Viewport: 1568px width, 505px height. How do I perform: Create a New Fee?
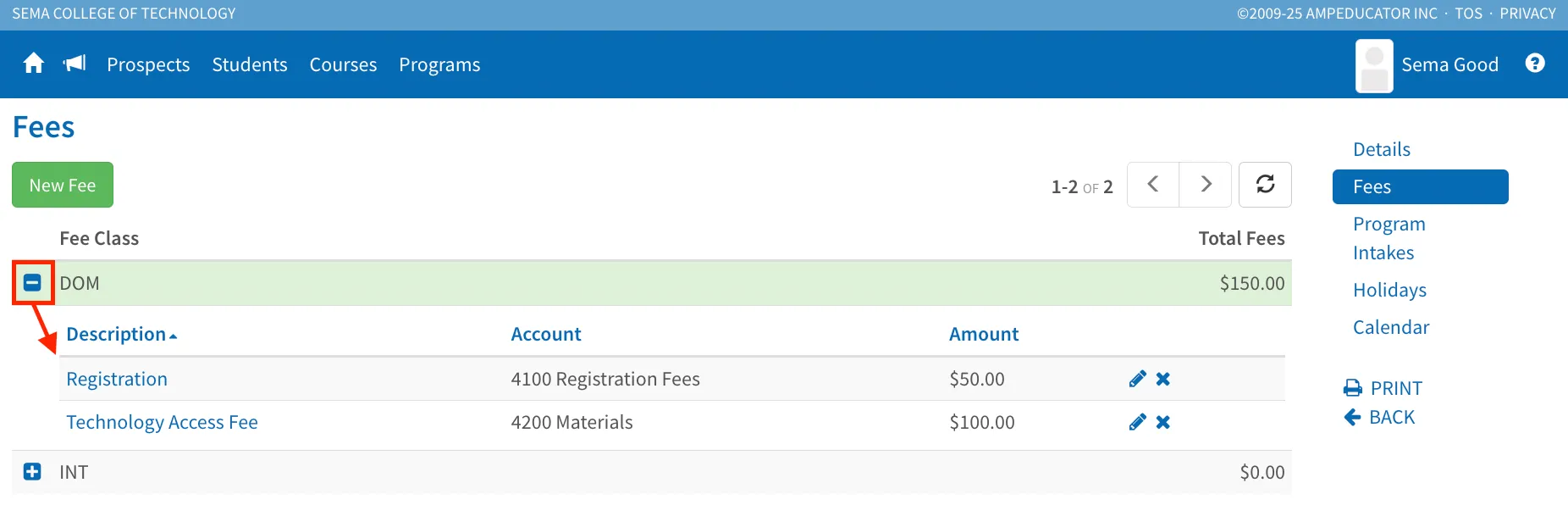63,185
